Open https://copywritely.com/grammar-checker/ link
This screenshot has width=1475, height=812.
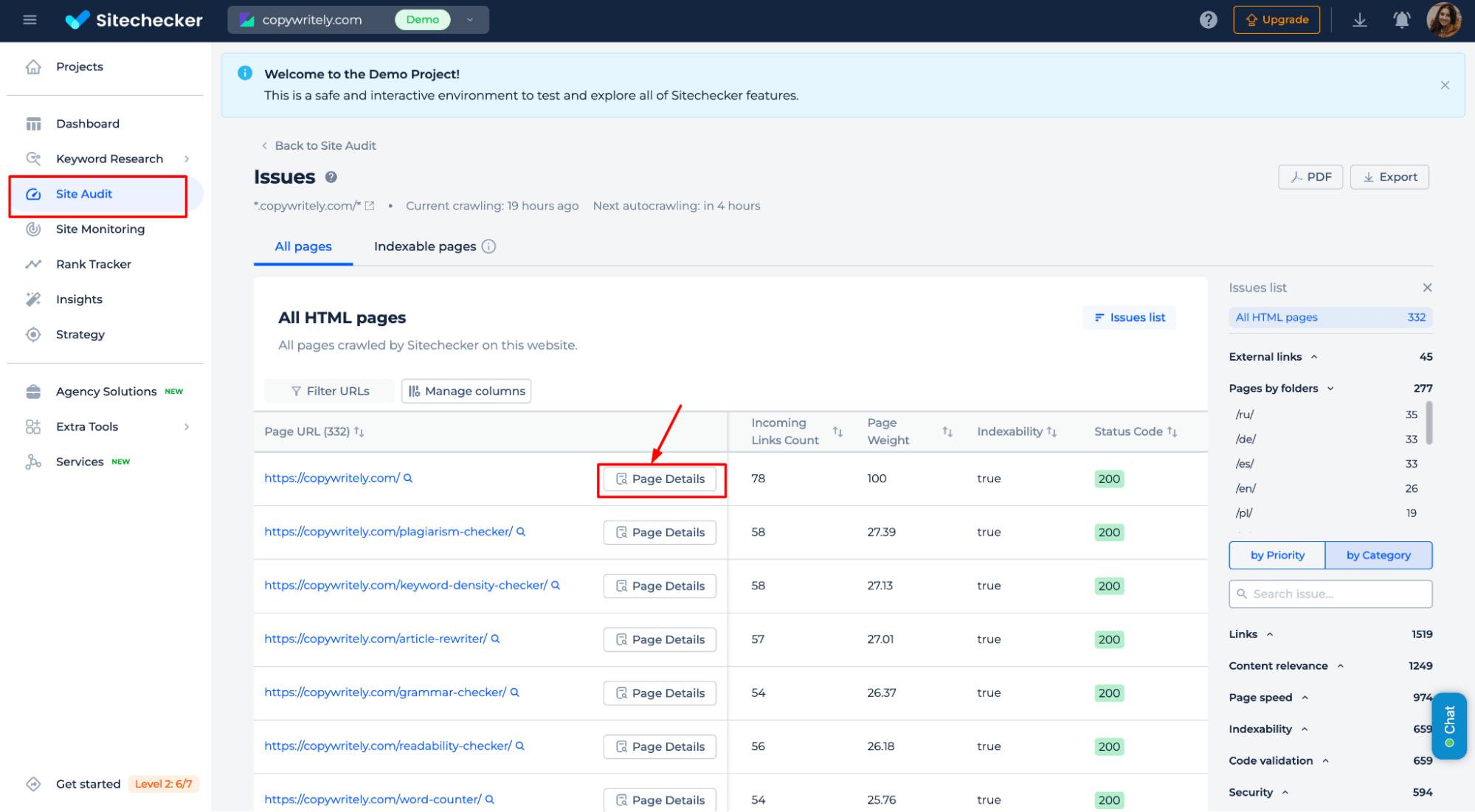click(385, 693)
